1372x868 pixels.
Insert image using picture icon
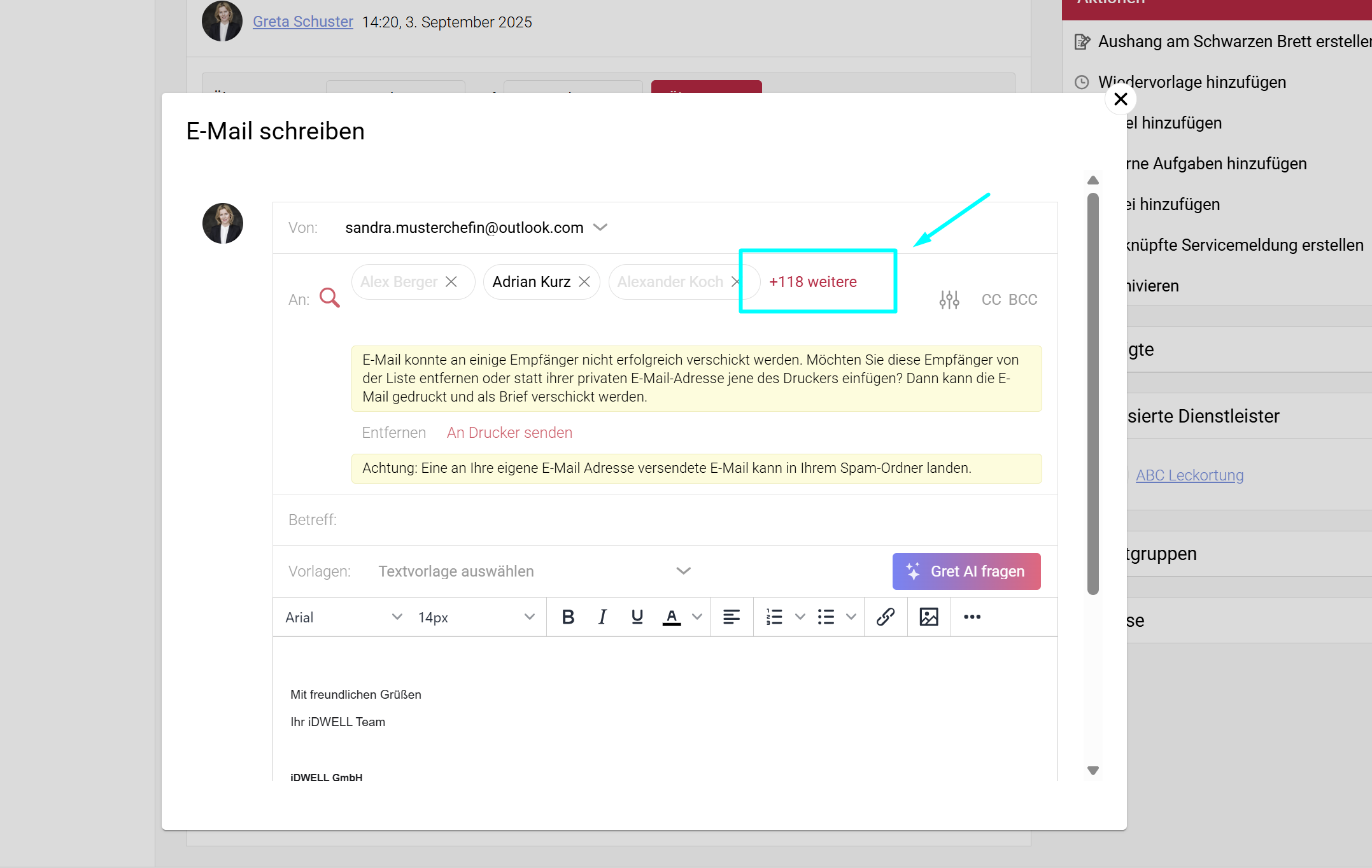click(x=928, y=617)
